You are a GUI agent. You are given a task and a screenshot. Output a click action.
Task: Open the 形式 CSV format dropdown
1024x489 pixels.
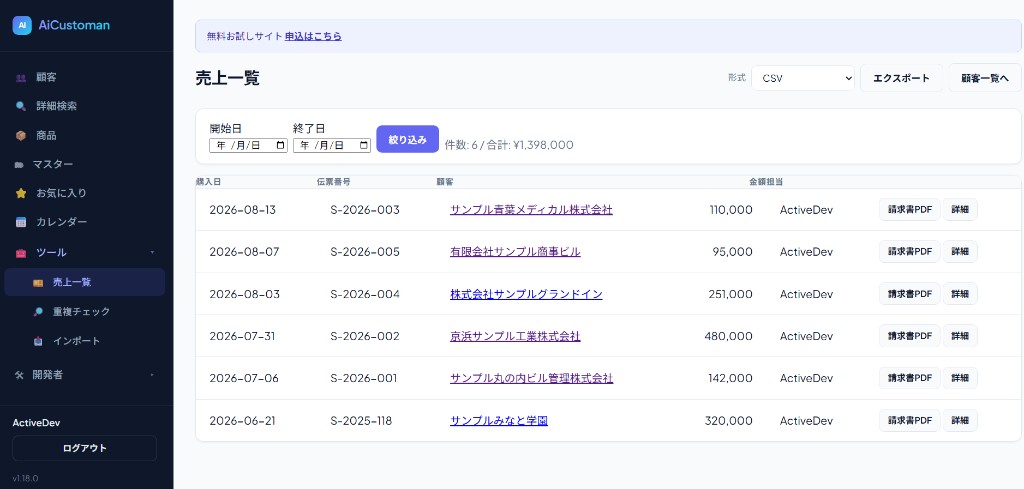pyautogui.click(x=803, y=78)
